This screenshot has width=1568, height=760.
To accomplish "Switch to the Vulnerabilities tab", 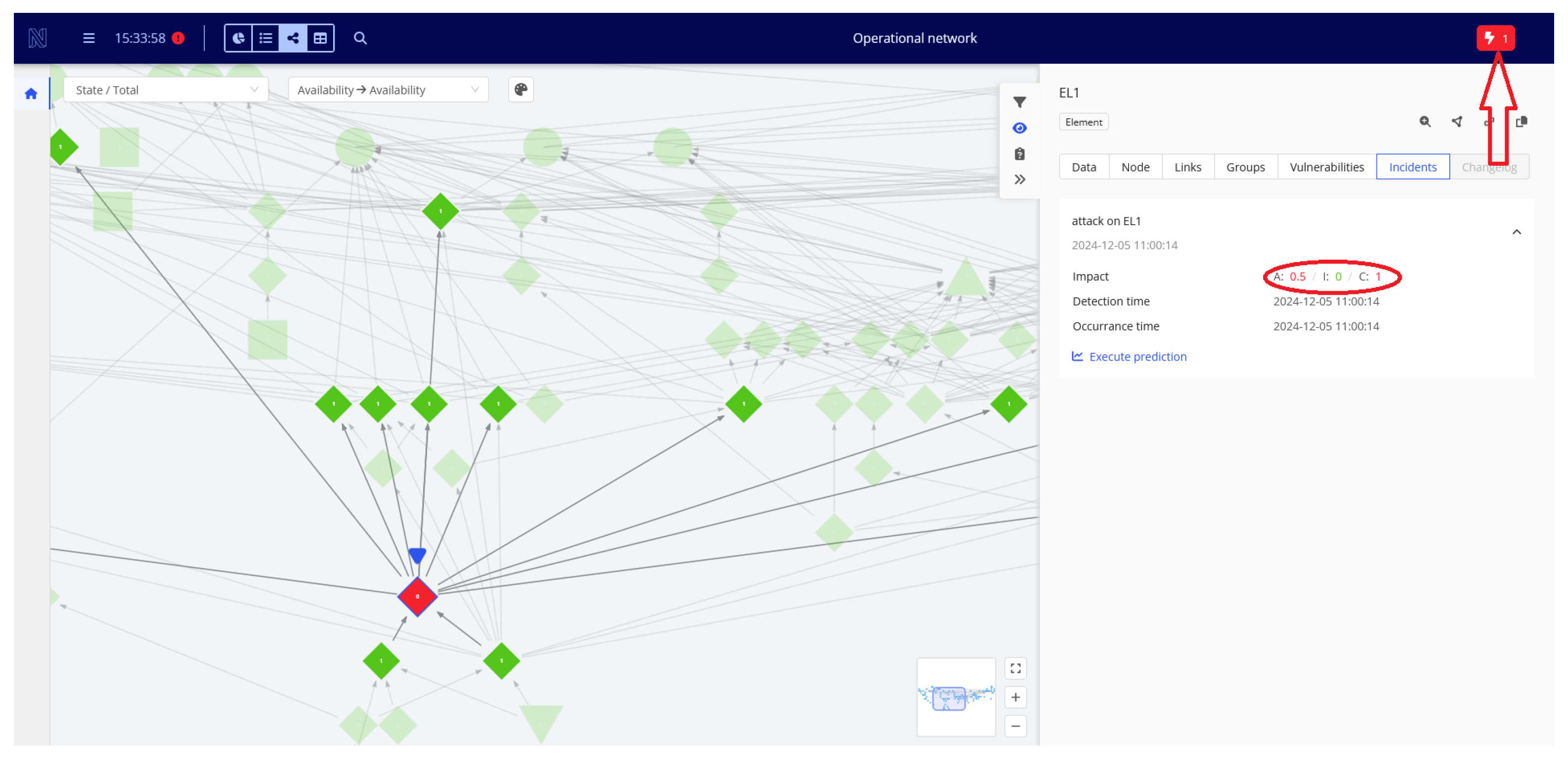I will pos(1326,167).
